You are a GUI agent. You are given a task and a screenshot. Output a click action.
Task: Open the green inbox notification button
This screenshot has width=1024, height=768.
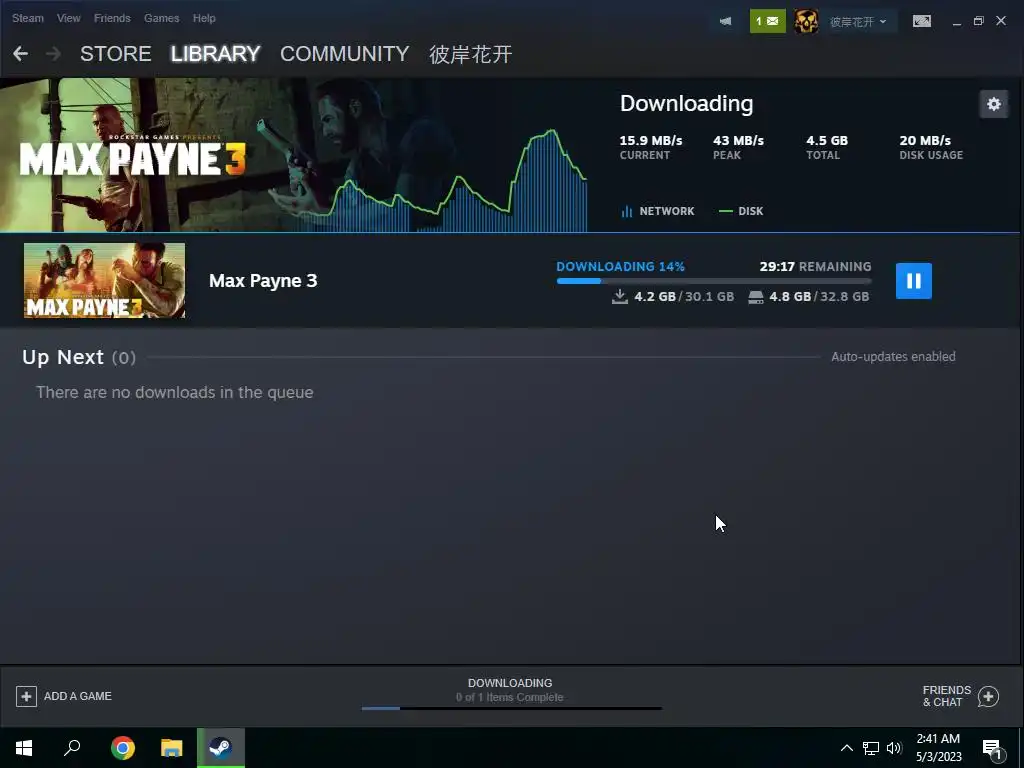pyautogui.click(x=767, y=22)
